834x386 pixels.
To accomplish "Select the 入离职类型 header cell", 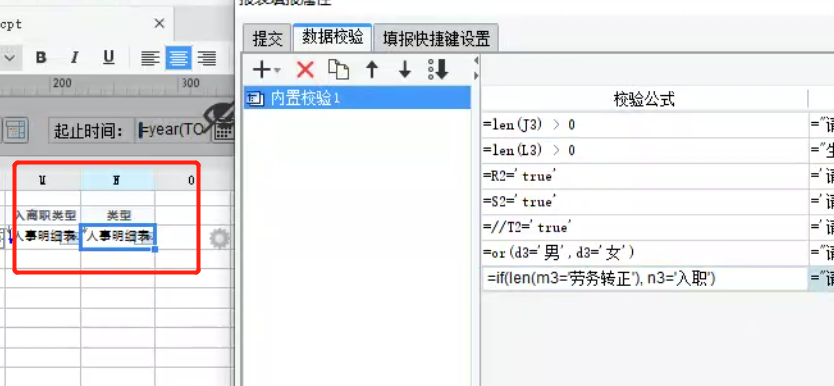I will click(x=44, y=215).
